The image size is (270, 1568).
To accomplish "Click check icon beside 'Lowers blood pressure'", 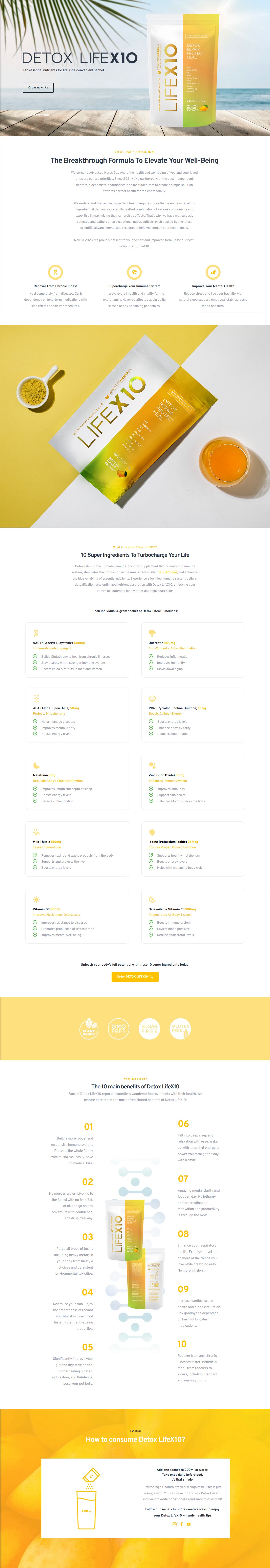I will tap(151, 928).
